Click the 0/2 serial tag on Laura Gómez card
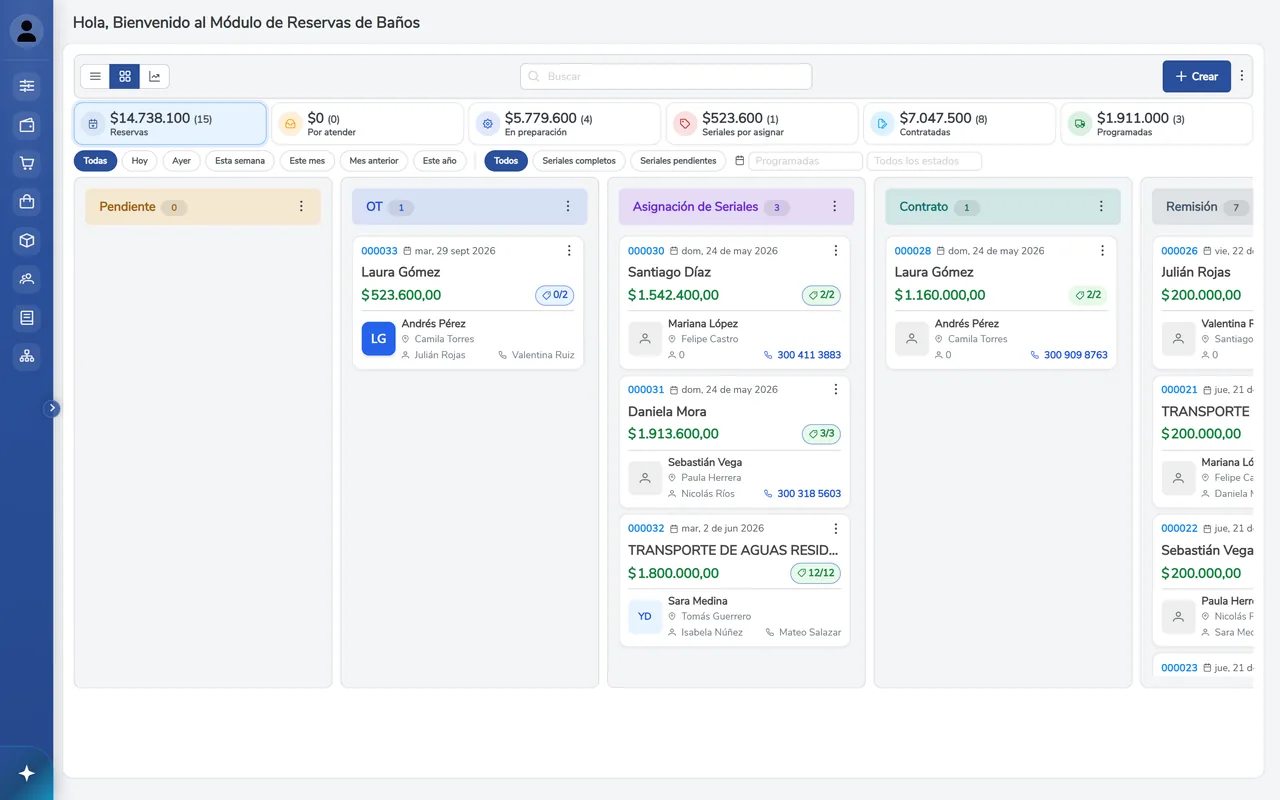This screenshot has height=800, width=1280. click(x=555, y=295)
